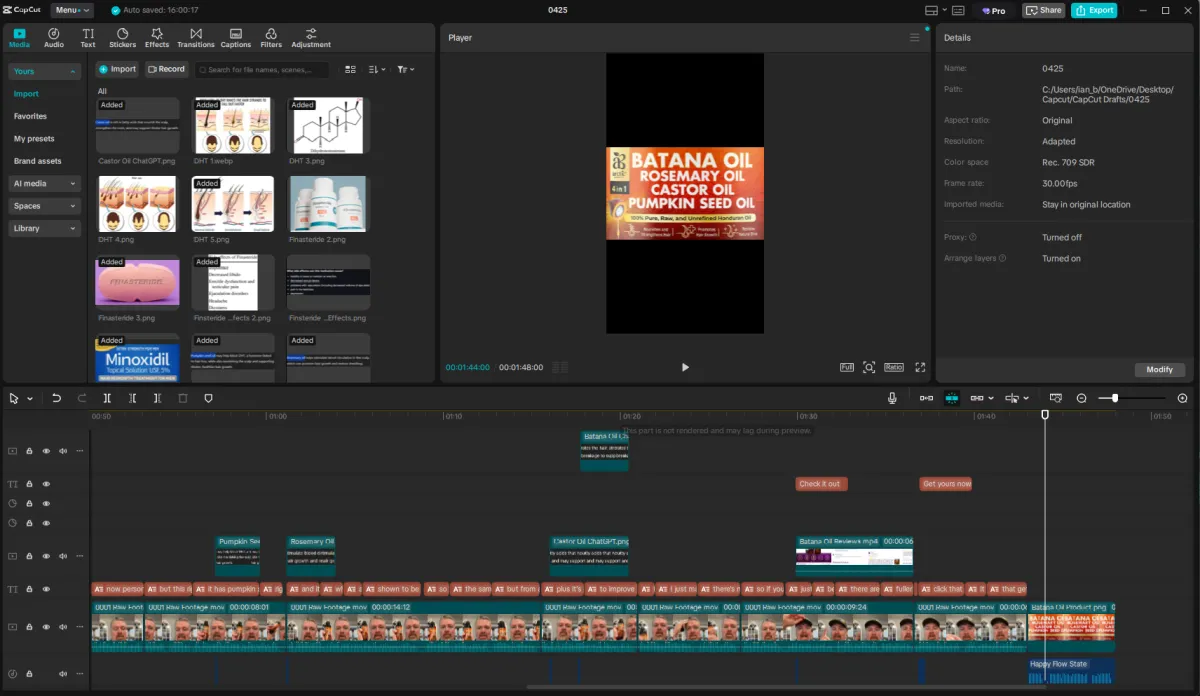Activate the Select pointer tool

14,398
